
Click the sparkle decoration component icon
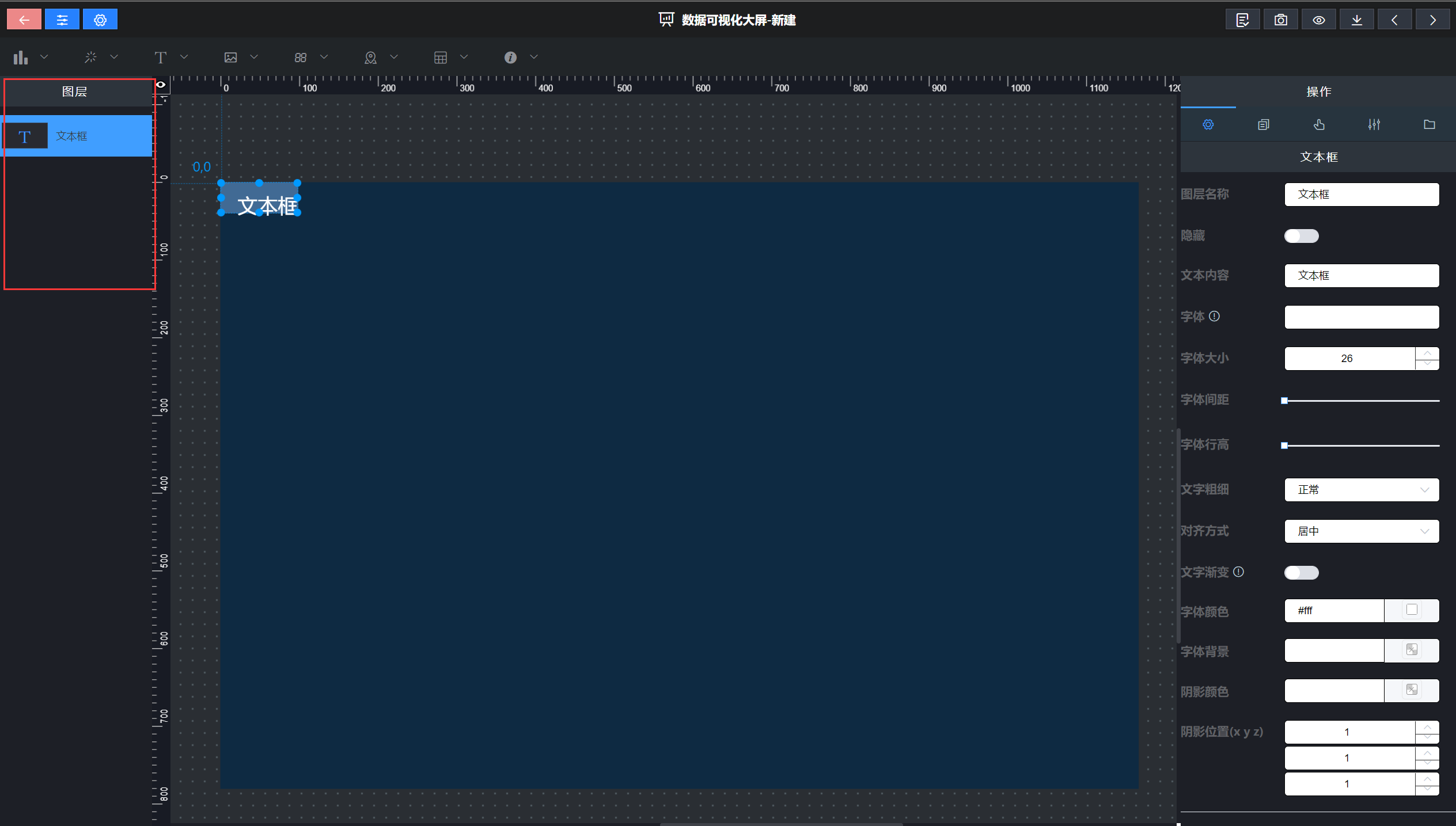click(x=90, y=57)
